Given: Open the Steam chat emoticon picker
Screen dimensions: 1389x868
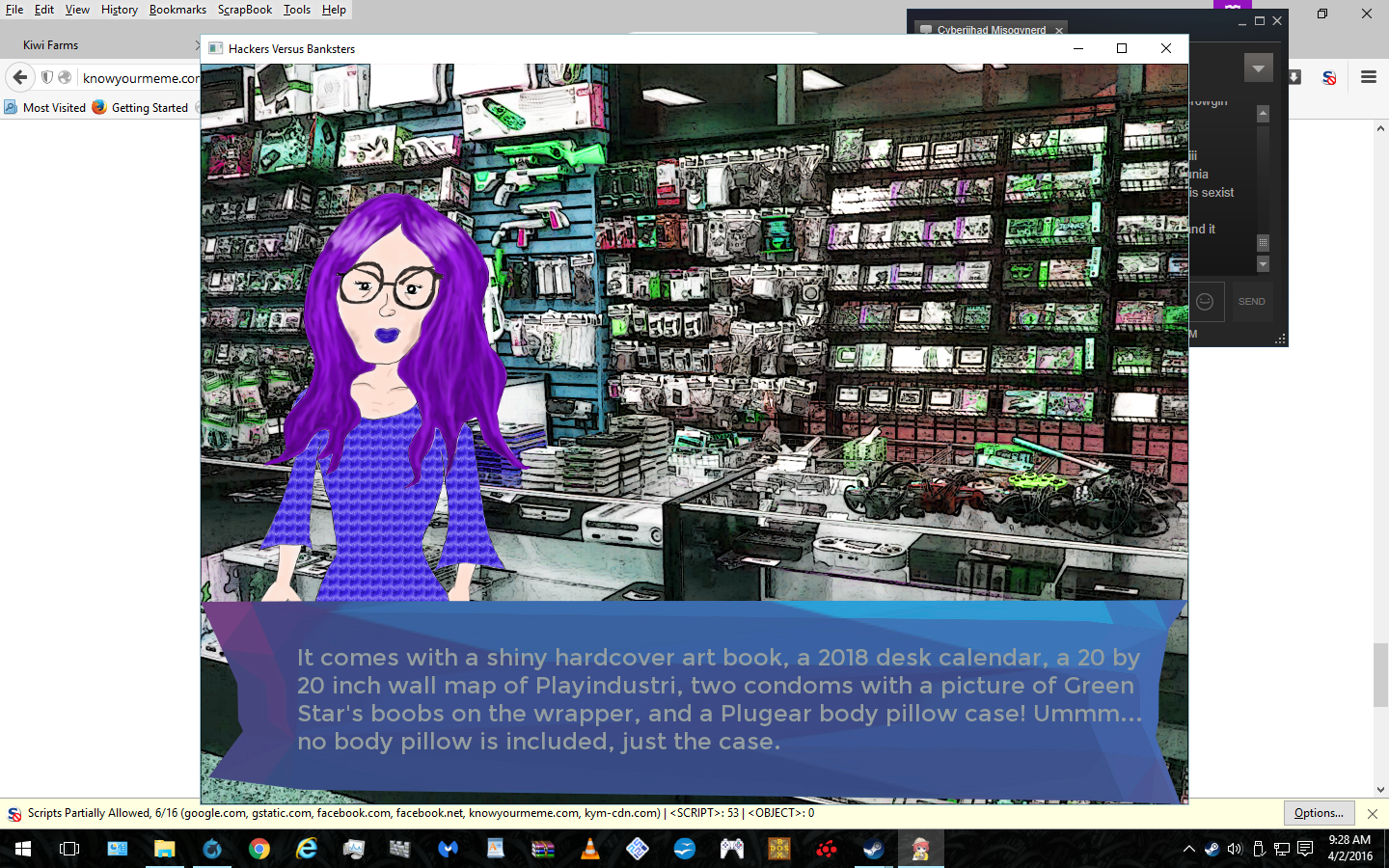Looking at the screenshot, I should pos(1205,302).
